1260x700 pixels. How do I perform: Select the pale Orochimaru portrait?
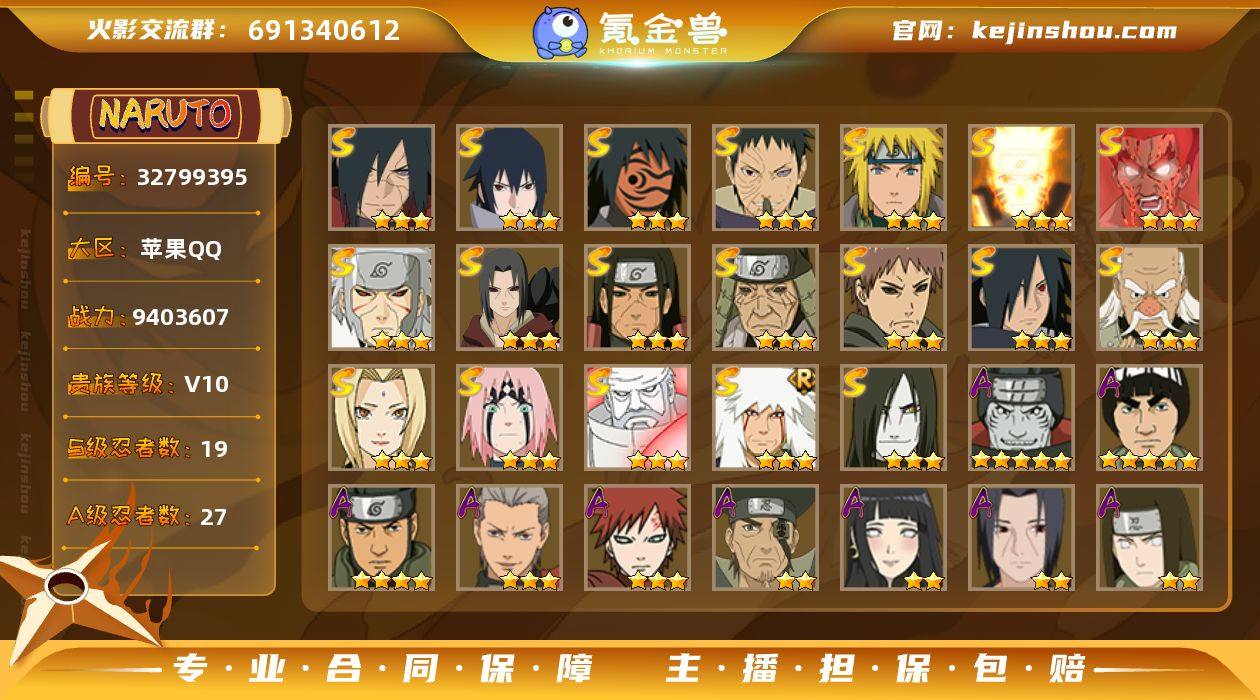[x=894, y=418]
